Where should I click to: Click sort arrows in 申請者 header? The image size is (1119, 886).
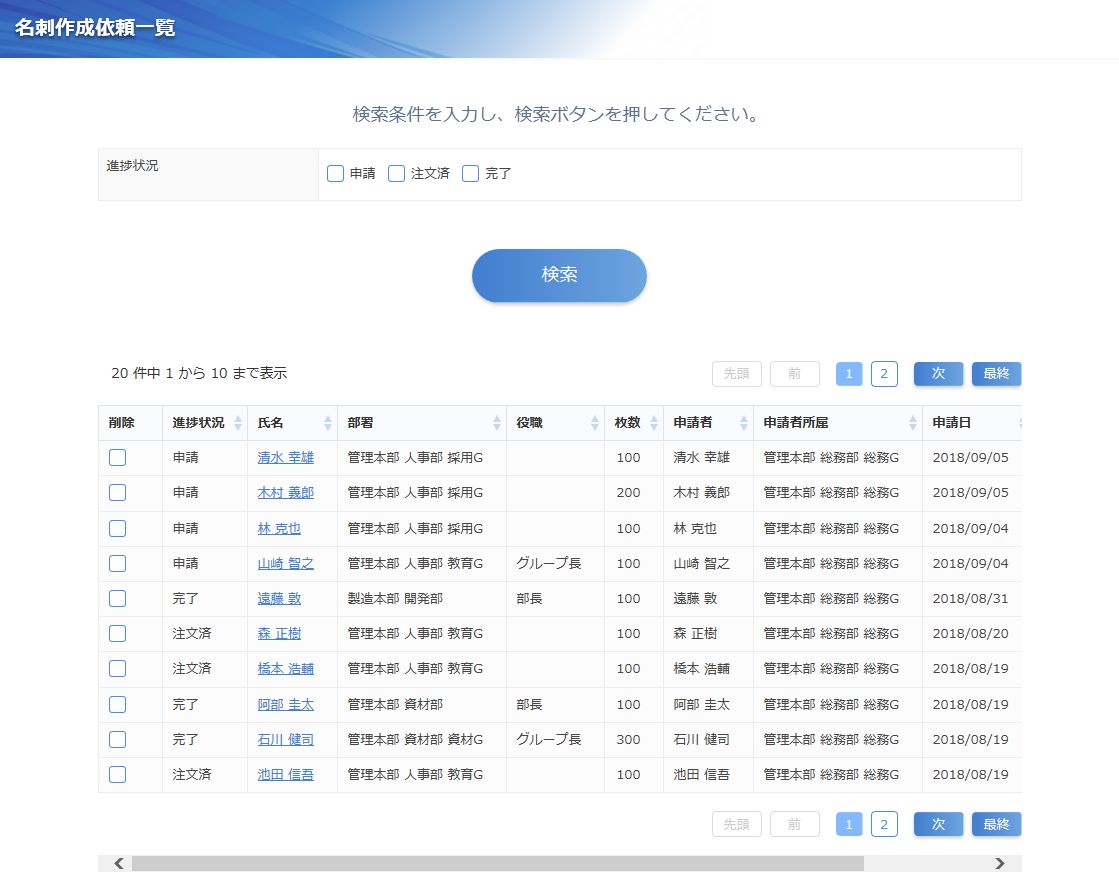pyautogui.click(x=744, y=423)
